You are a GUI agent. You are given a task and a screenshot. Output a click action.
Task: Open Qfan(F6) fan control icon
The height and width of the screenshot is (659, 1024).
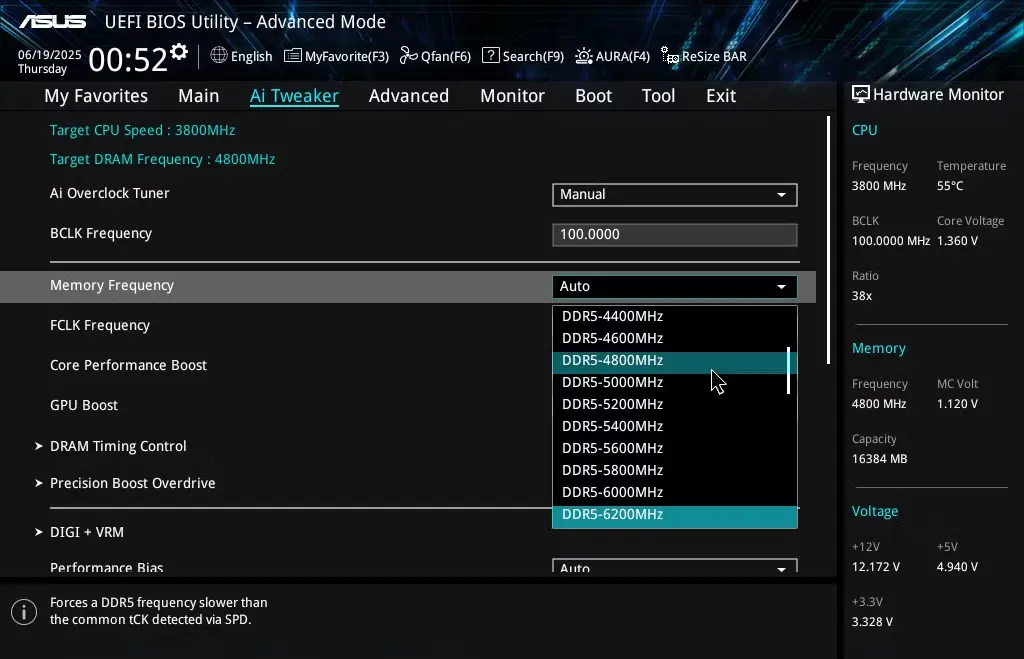[x=409, y=56]
